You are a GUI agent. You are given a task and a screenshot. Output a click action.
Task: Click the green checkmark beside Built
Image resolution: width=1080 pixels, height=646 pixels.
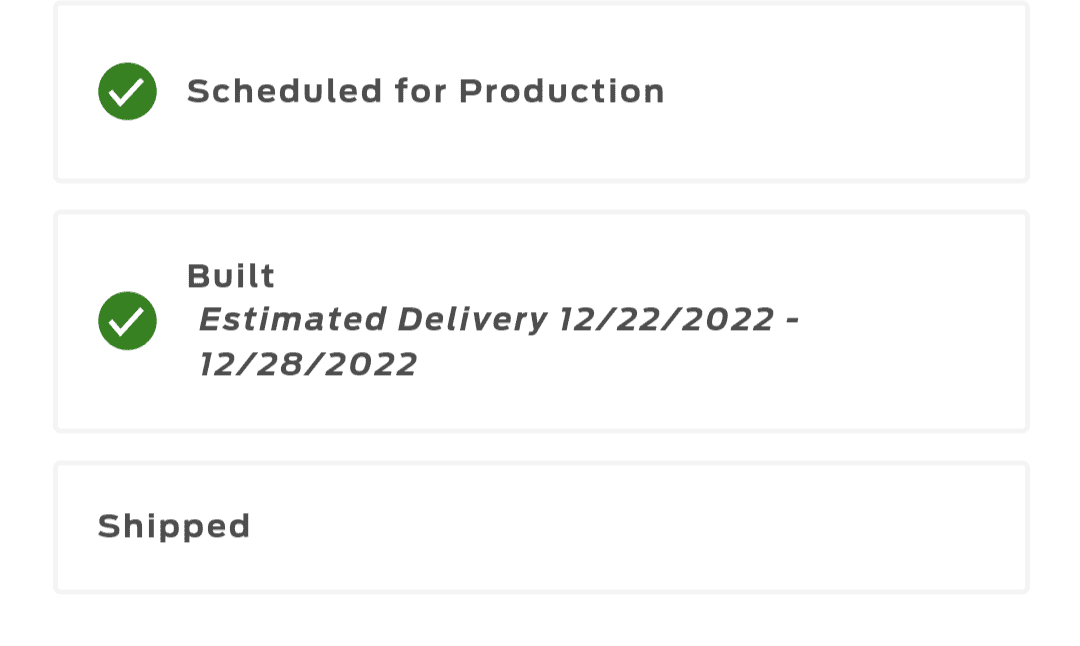tap(127, 321)
